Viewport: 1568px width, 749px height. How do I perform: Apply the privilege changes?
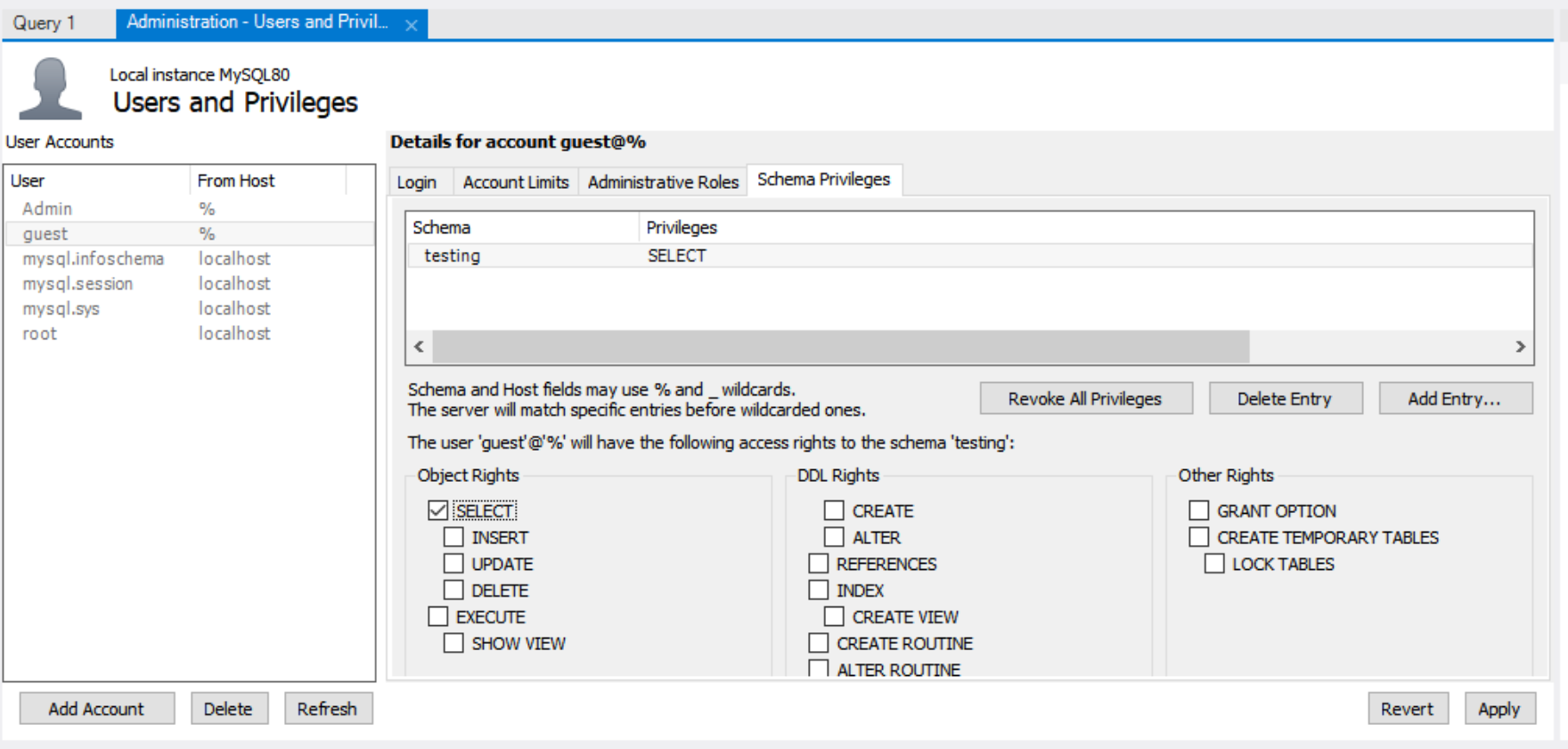click(x=1499, y=709)
